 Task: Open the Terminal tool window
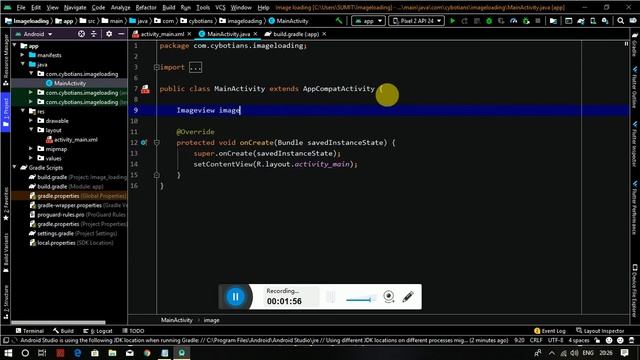point(29,331)
